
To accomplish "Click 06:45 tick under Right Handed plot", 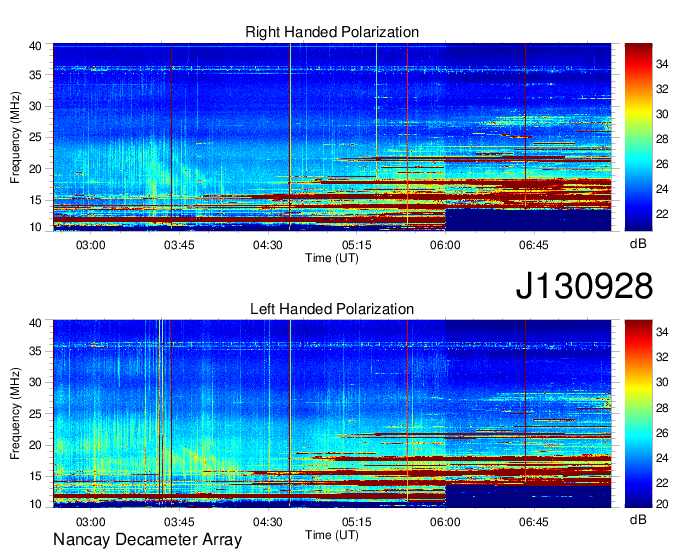I will (x=533, y=245).
